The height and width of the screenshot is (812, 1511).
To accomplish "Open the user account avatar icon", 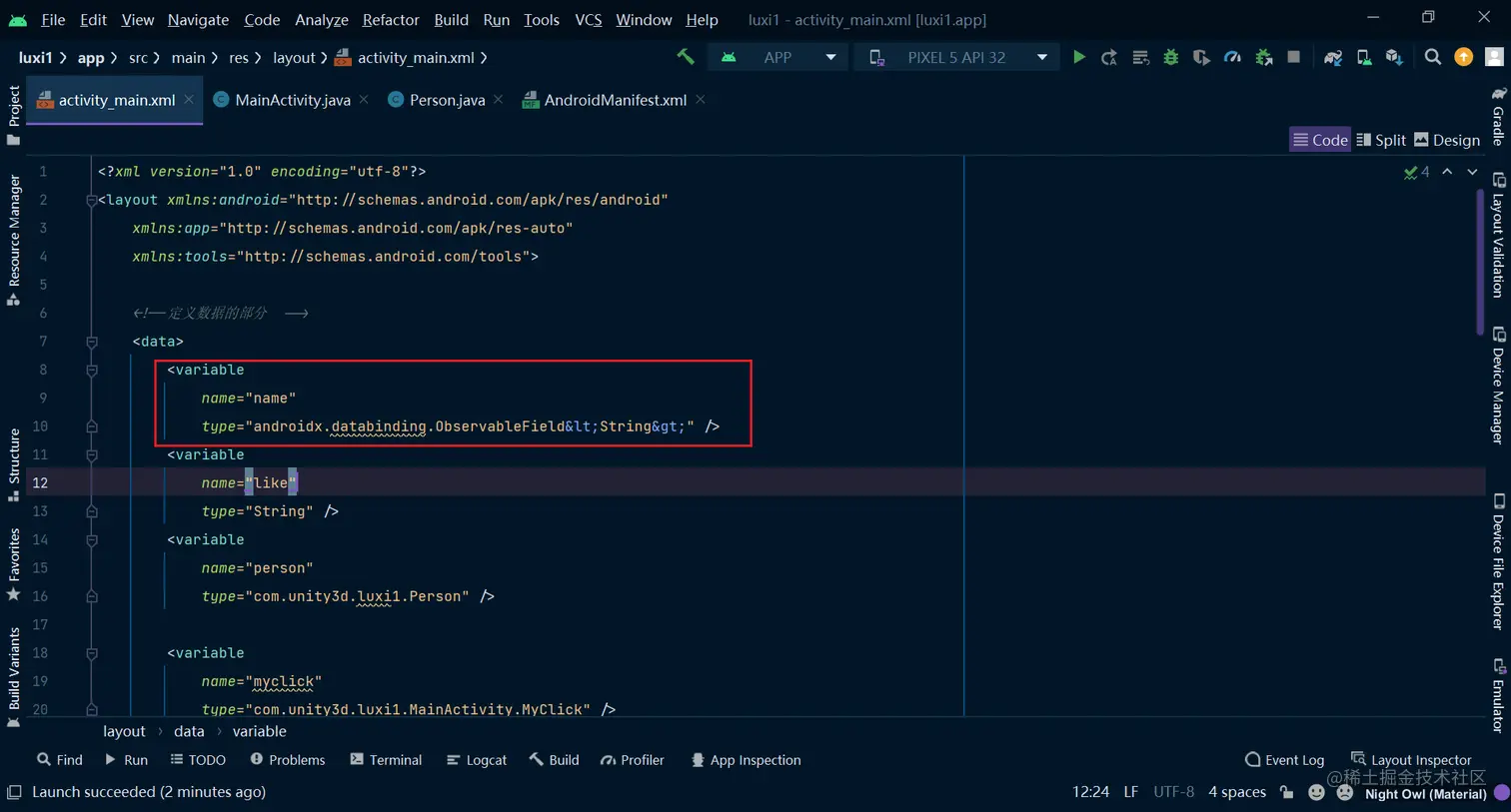I will [1495, 57].
